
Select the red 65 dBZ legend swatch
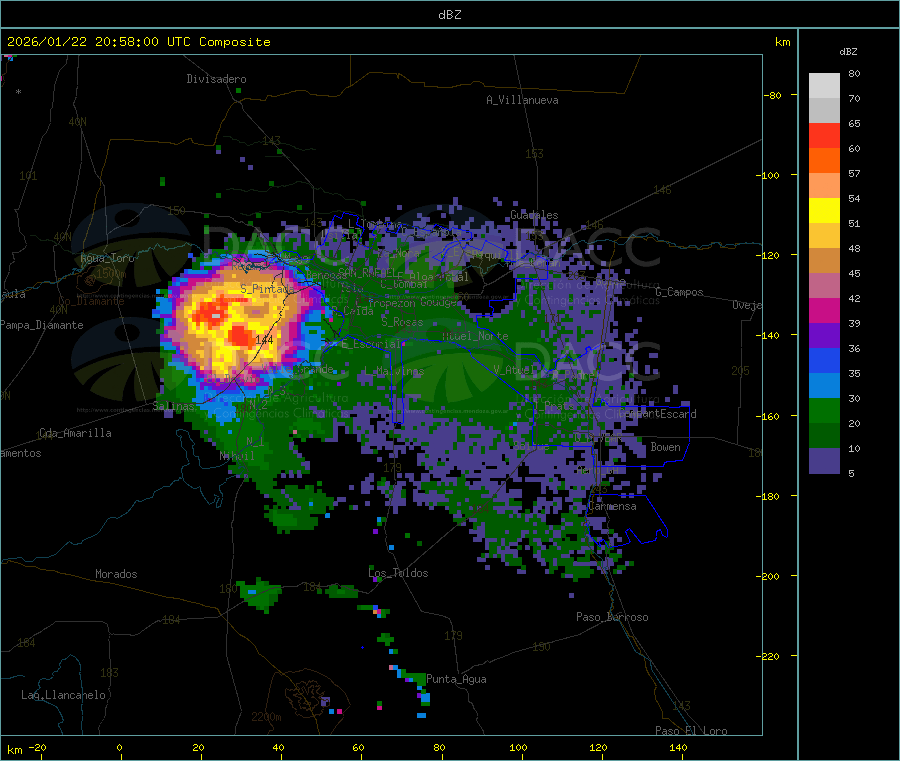click(824, 135)
